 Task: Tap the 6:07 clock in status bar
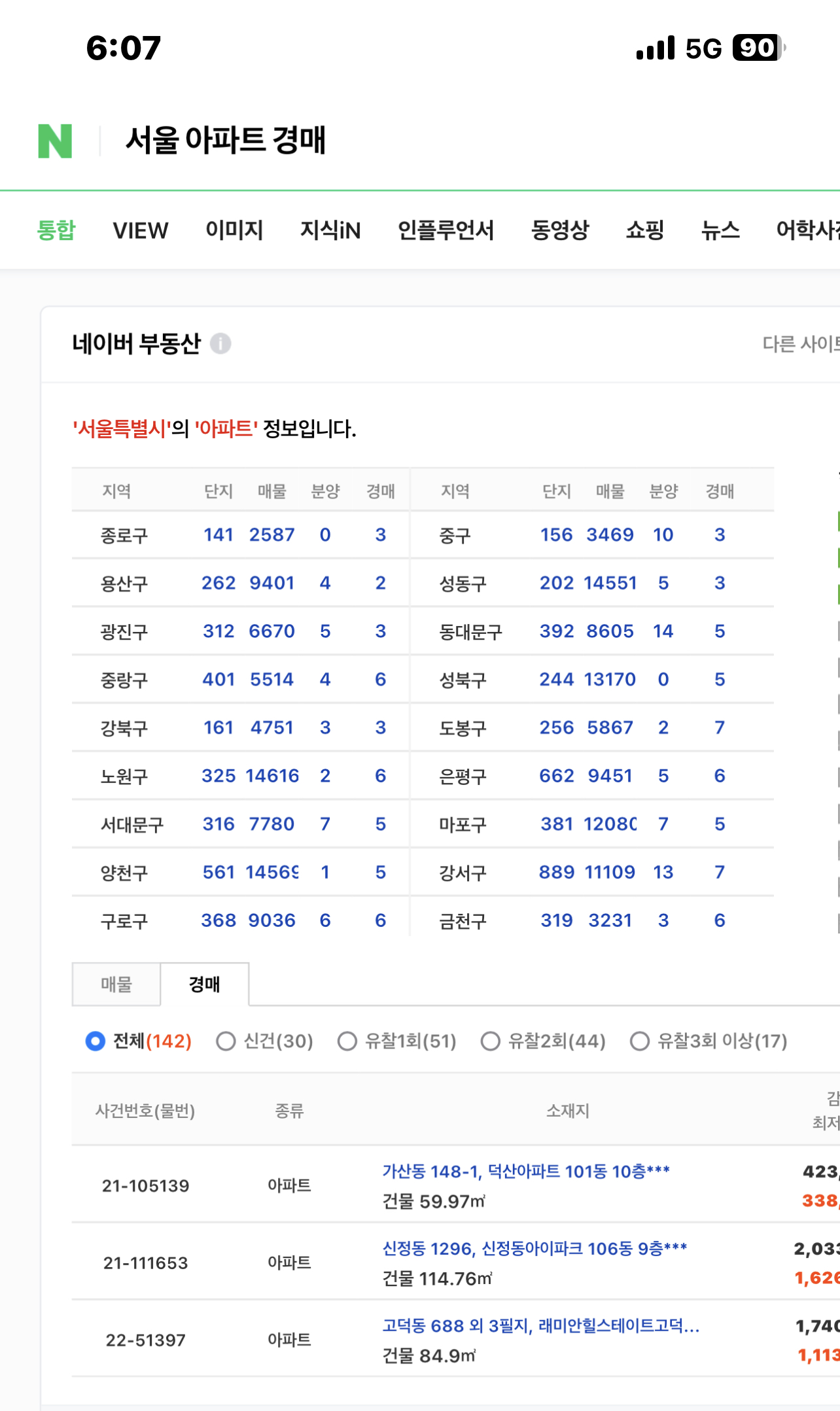point(124,48)
